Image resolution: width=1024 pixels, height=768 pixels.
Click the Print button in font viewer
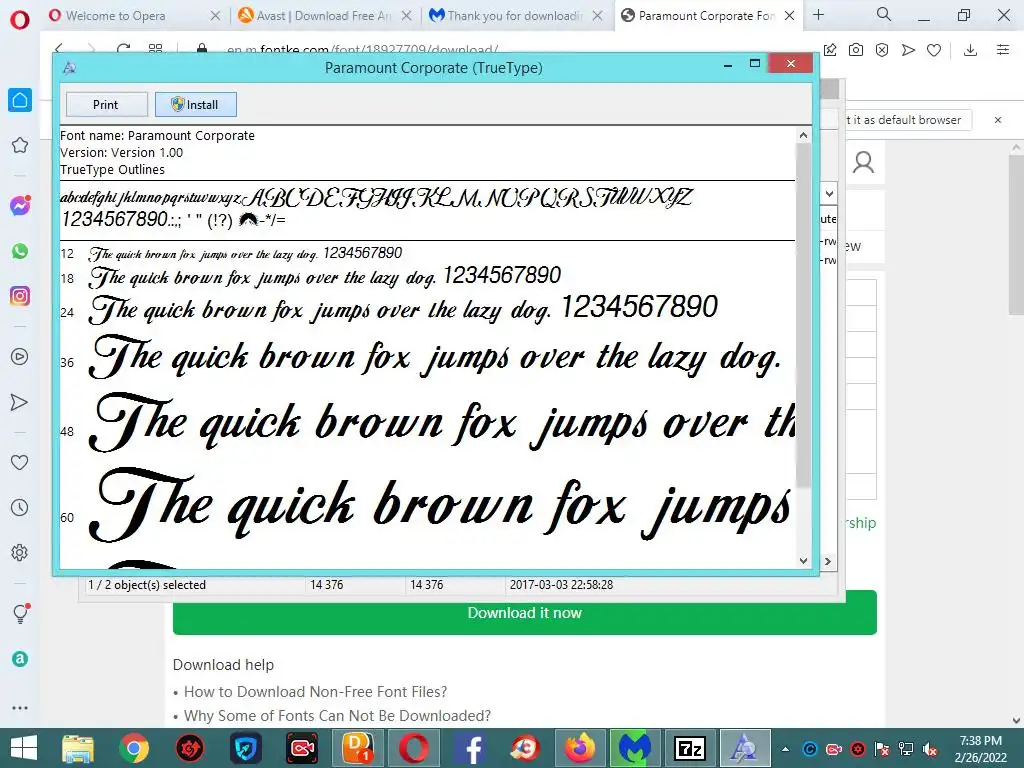coord(106,104)
